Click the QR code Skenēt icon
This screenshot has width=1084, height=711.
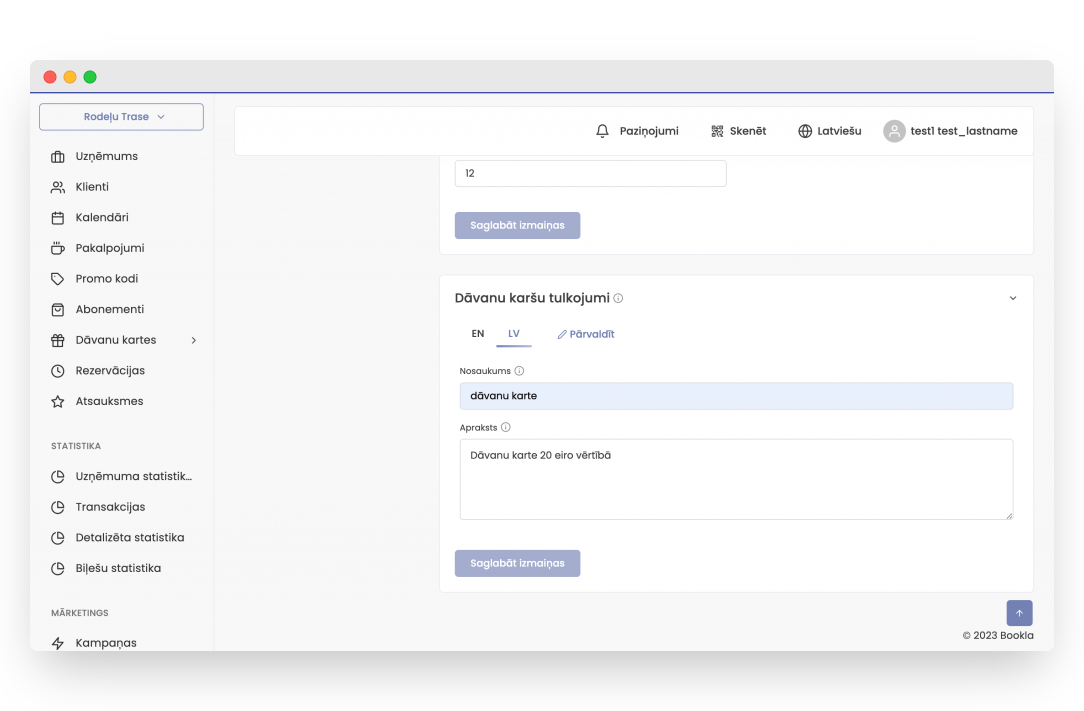717,131
